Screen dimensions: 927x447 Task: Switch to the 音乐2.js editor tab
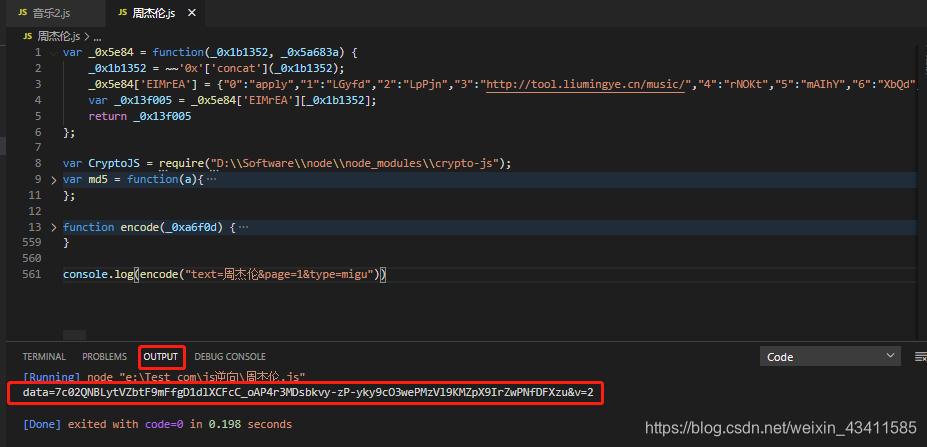click(52, 13)
